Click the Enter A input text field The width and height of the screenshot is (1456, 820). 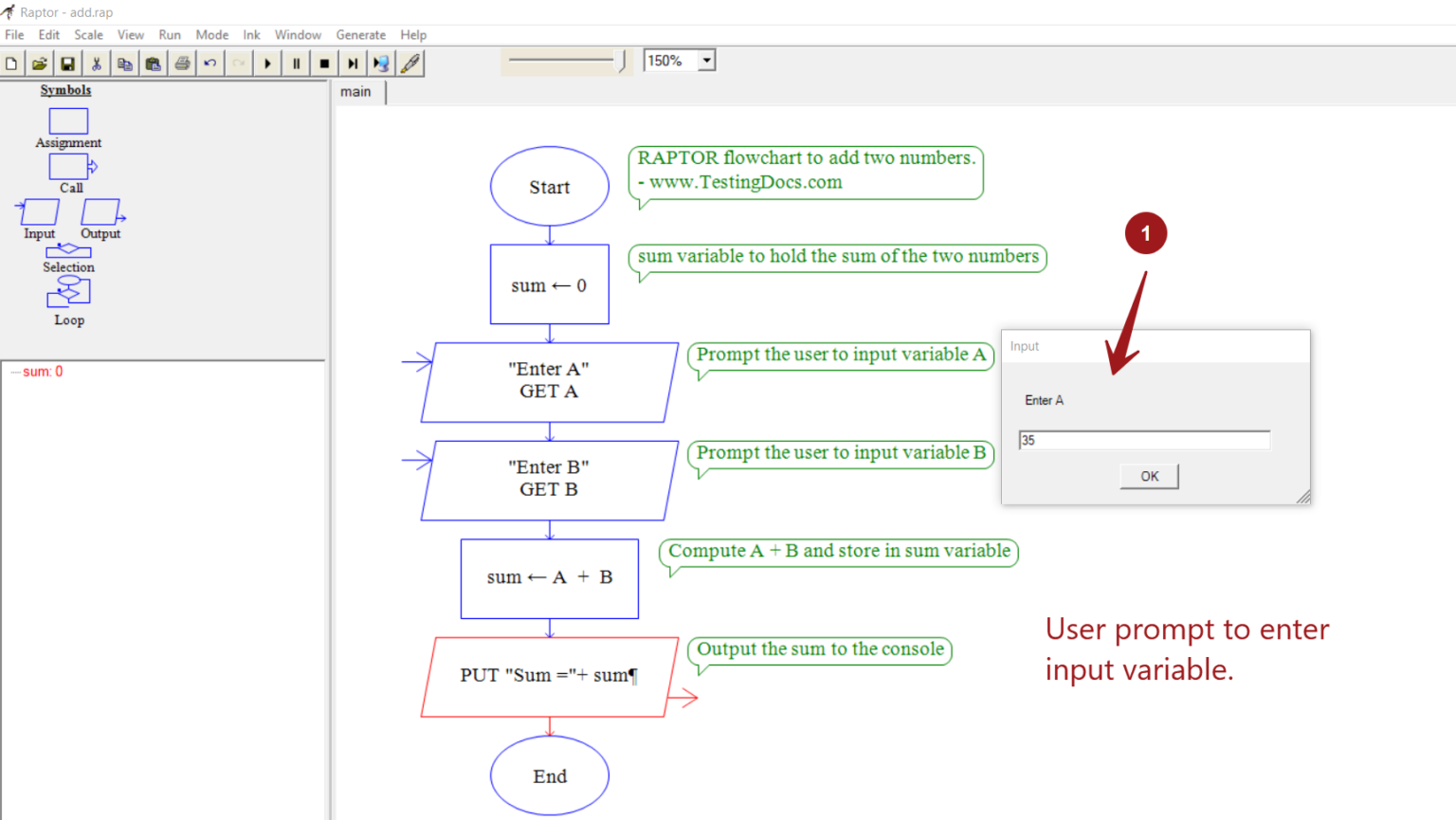1144,440
